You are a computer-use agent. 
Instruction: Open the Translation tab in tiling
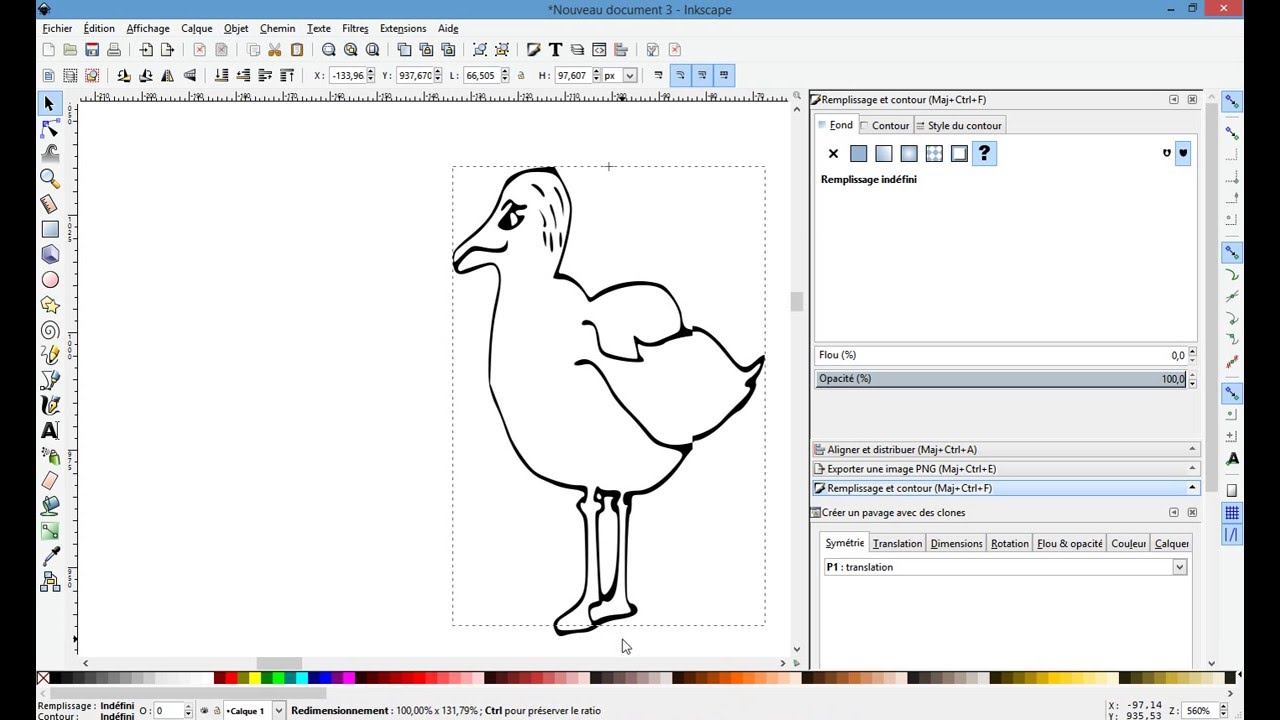point(897,544)
